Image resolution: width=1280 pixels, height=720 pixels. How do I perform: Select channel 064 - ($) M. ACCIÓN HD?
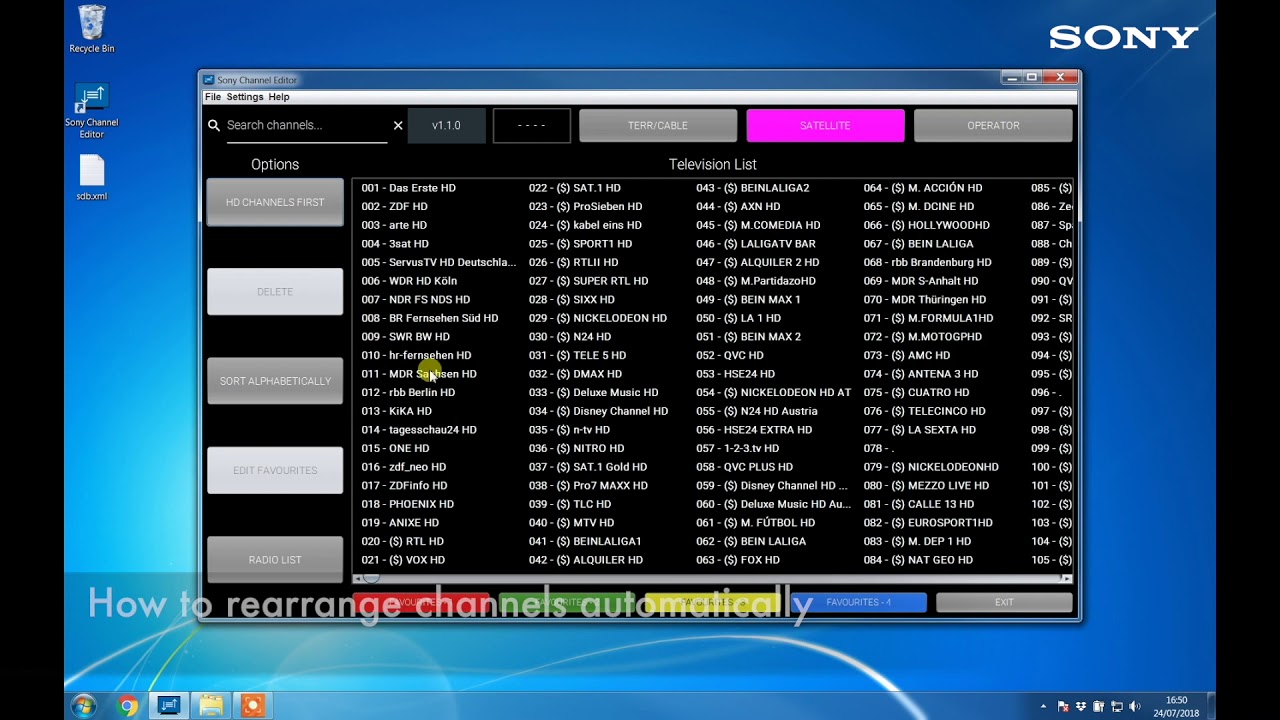pos(922,188)
